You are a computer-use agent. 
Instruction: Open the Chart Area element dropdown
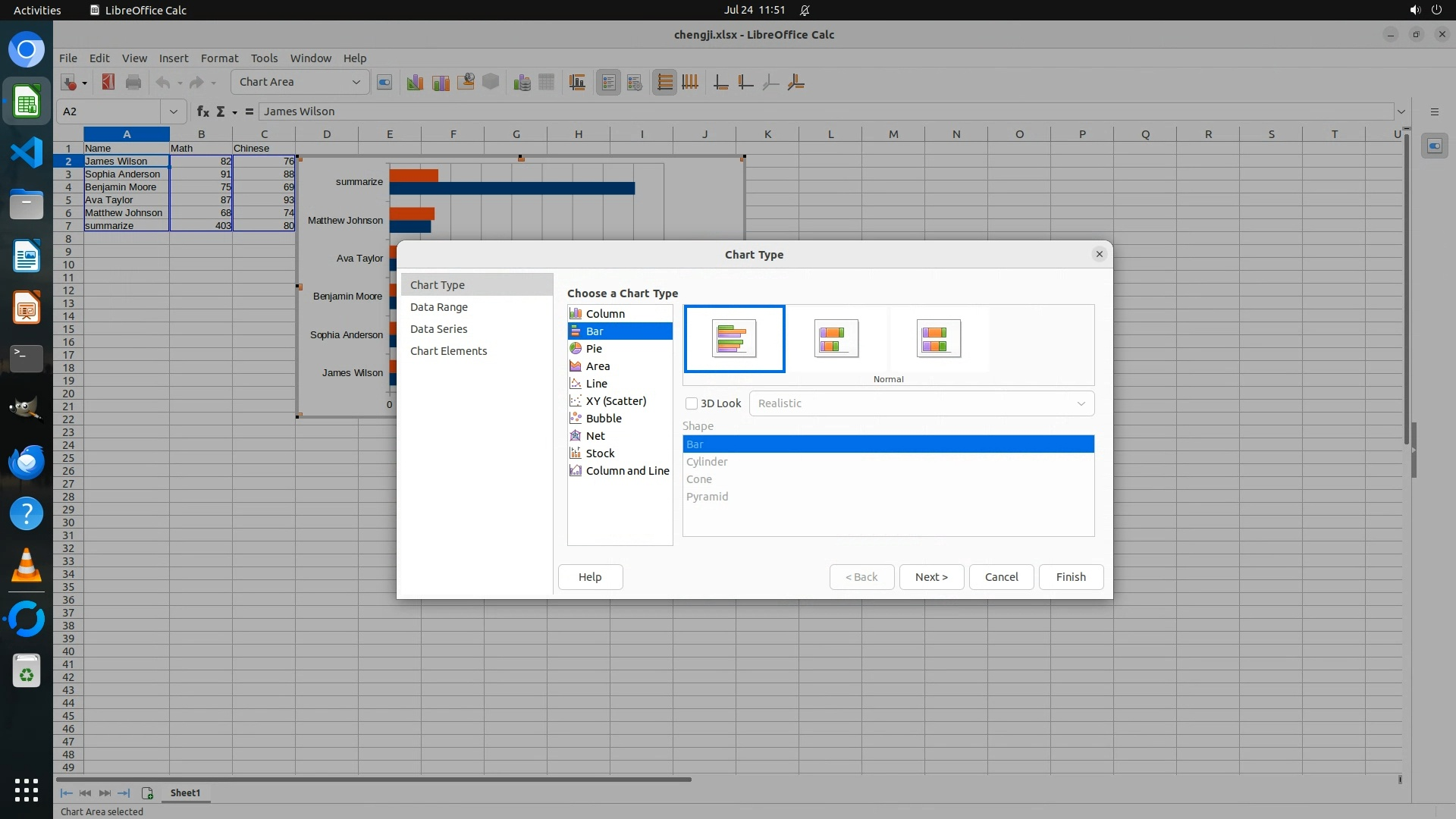pos(356,82)
